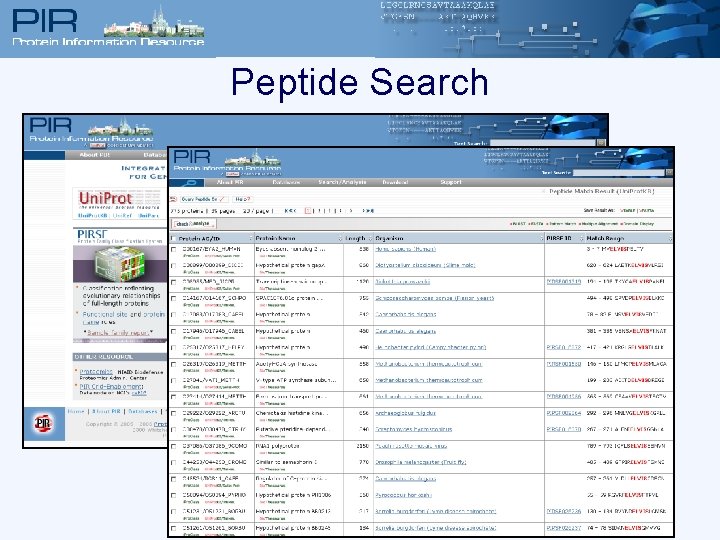
Task: Open the BLAST analysis link
Action: click(x=518, y=224)
